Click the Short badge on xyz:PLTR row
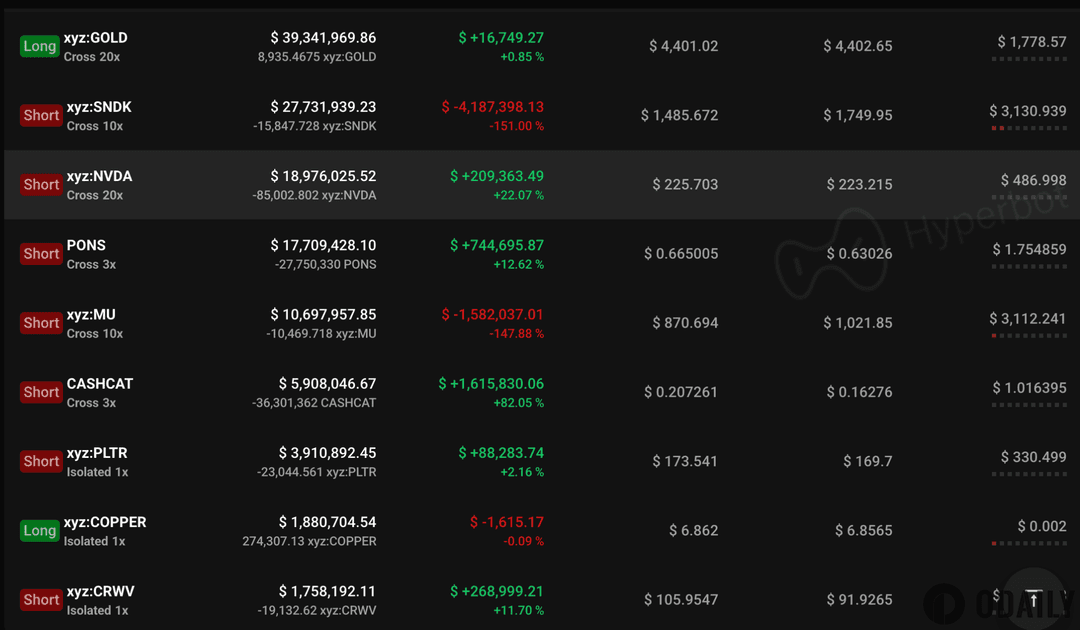Viewport: 1080px width, 630px height. (x=41, y=461)
